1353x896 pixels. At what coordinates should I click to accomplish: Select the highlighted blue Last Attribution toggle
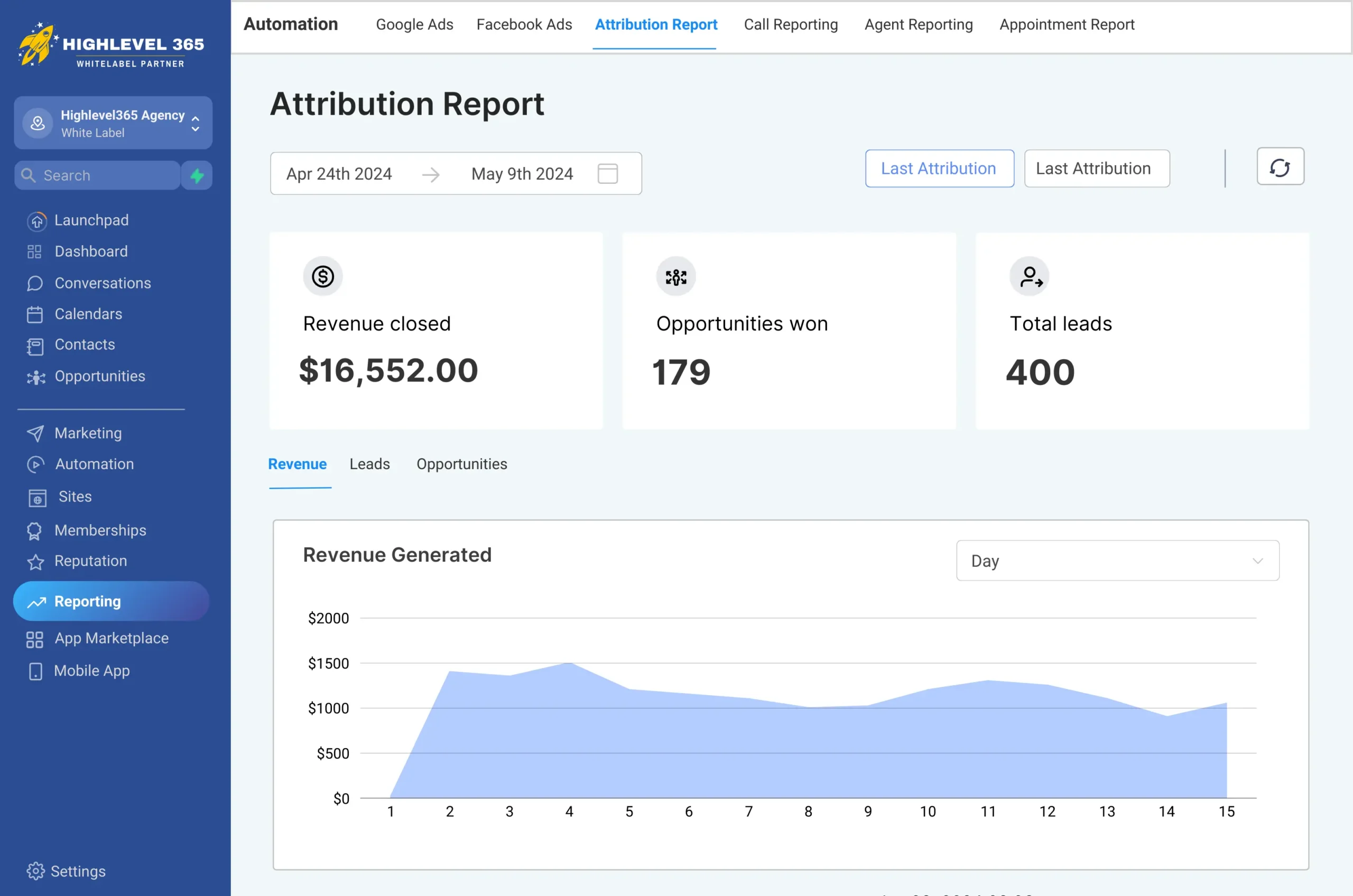939,169
